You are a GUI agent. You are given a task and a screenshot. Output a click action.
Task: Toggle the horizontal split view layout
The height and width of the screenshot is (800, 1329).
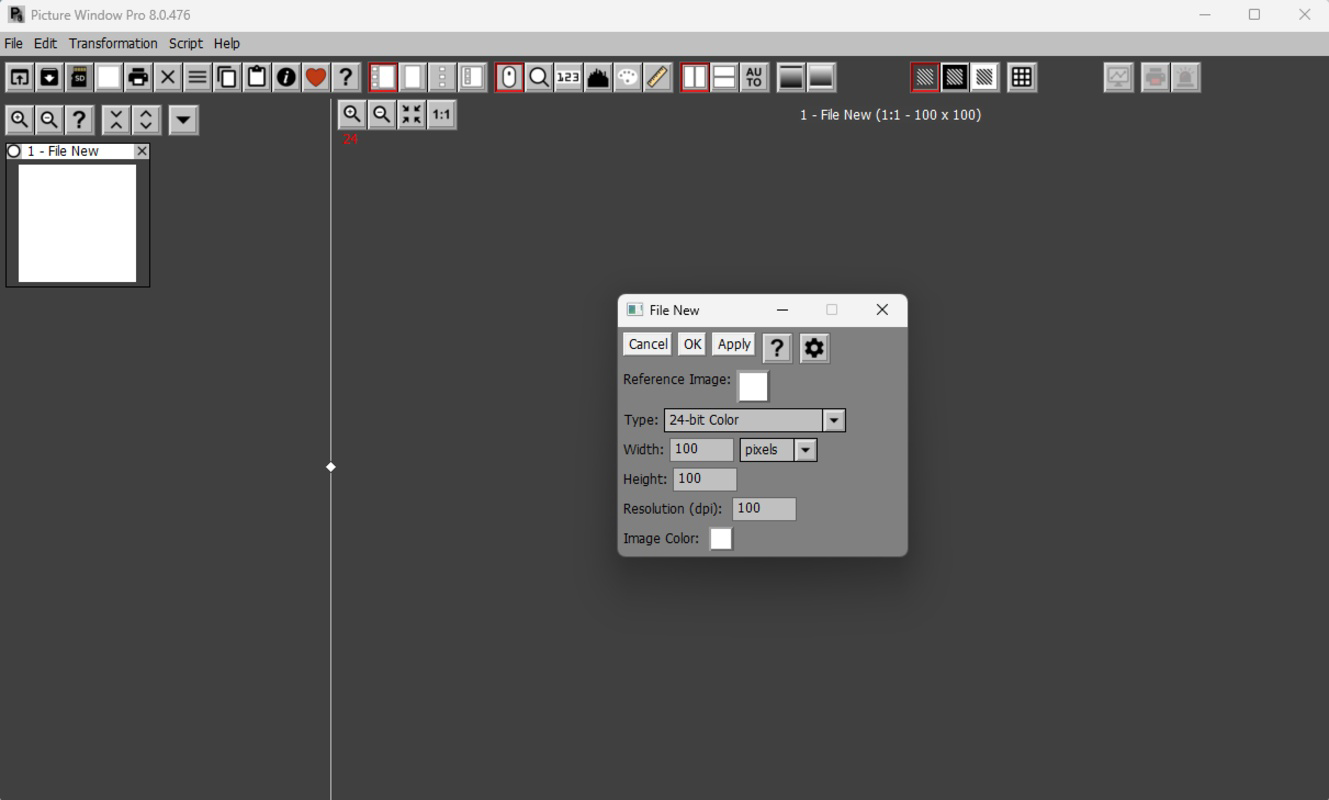[724, 76]
